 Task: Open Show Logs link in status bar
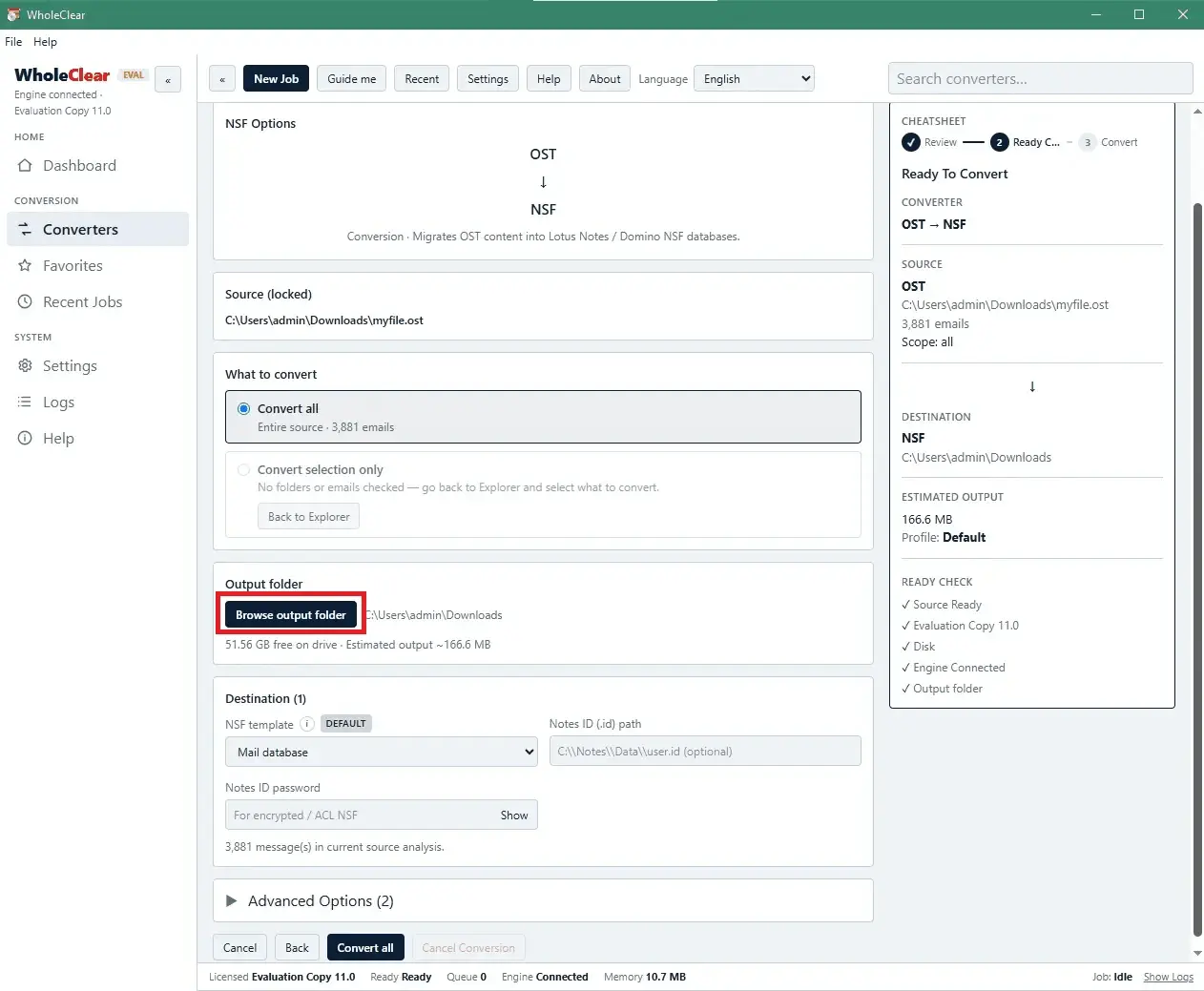coord(1169,977)
